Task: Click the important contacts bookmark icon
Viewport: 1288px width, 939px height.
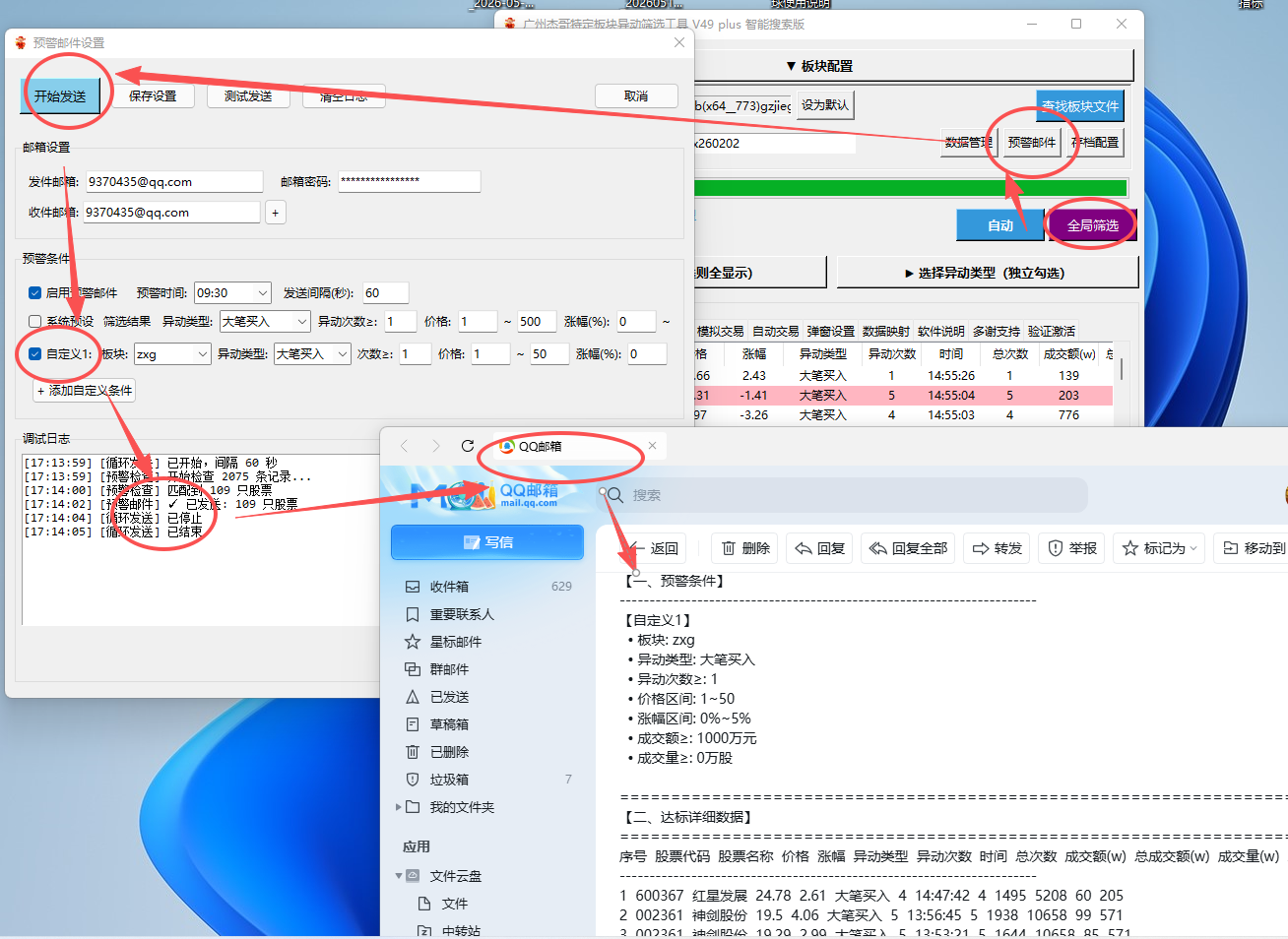Action: point(413,614)
